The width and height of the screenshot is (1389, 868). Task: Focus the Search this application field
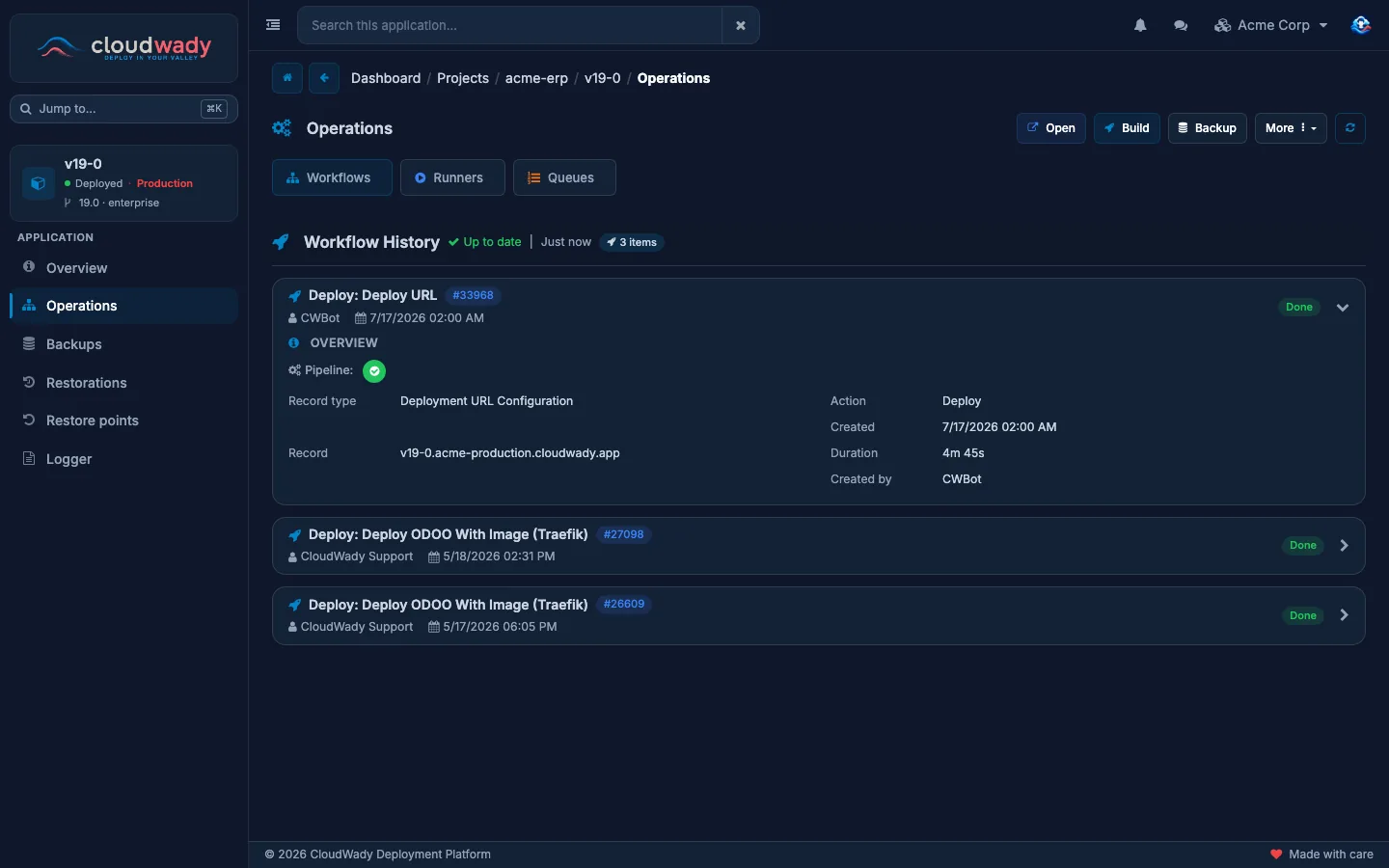(509, 25)
